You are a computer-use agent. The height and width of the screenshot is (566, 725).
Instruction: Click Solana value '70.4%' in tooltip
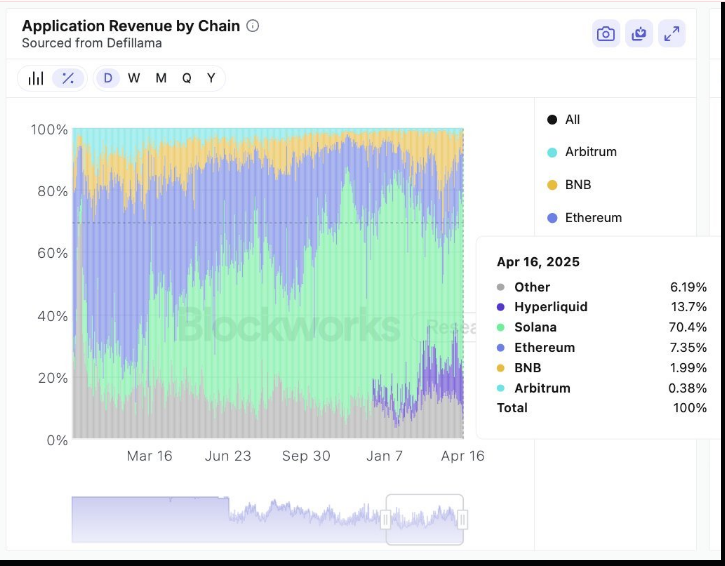coord(688,327)
